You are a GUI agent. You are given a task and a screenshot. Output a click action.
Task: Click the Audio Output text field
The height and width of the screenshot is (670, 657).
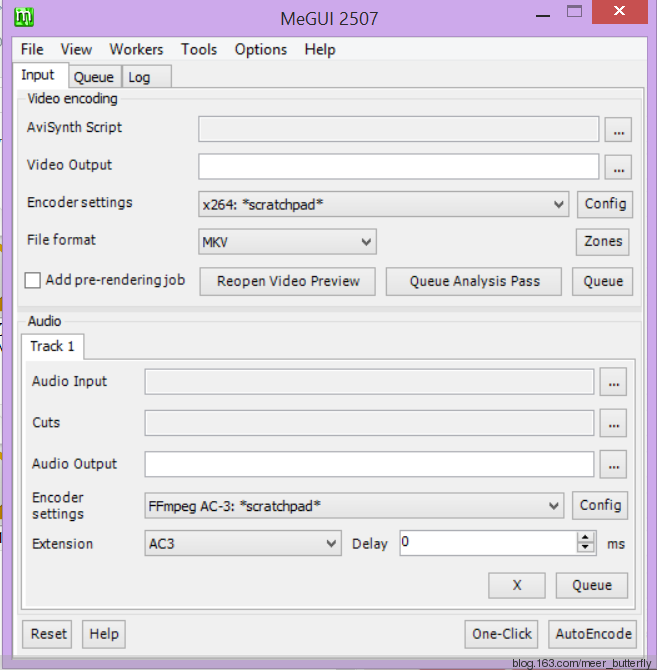click(369, 464)
